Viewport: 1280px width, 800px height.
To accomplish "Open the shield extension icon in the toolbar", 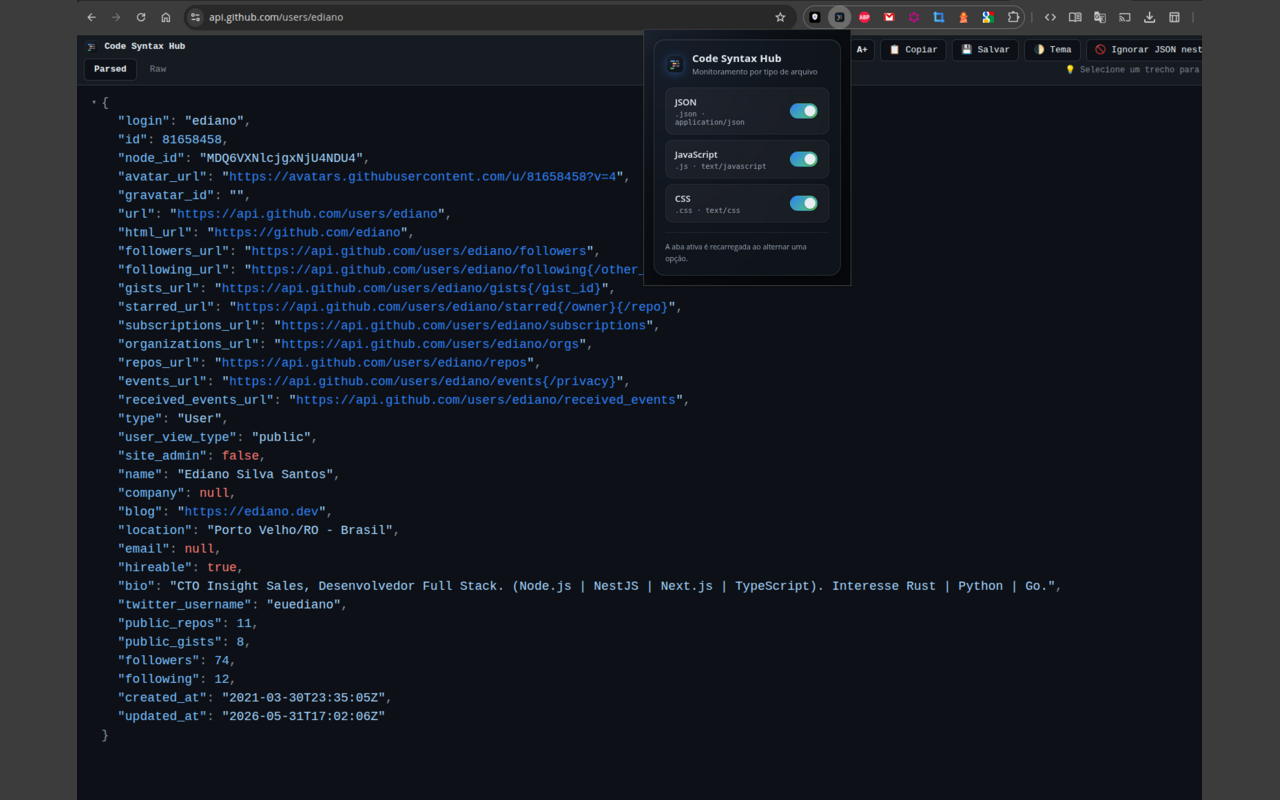I will [815, 17].
